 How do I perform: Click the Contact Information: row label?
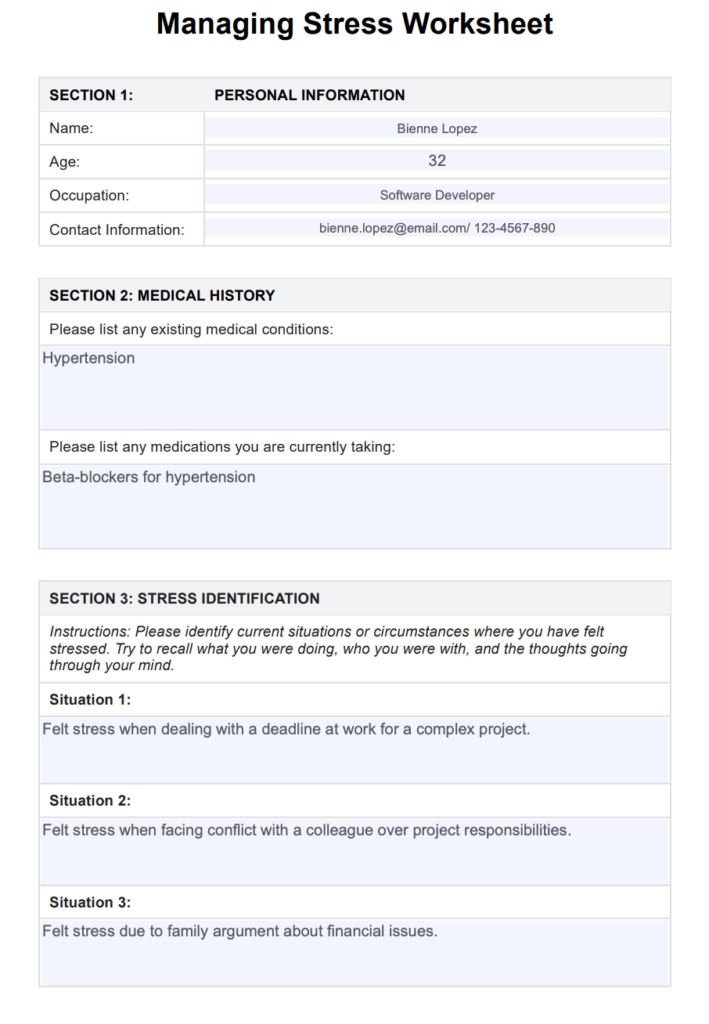(x=117, y=230)
